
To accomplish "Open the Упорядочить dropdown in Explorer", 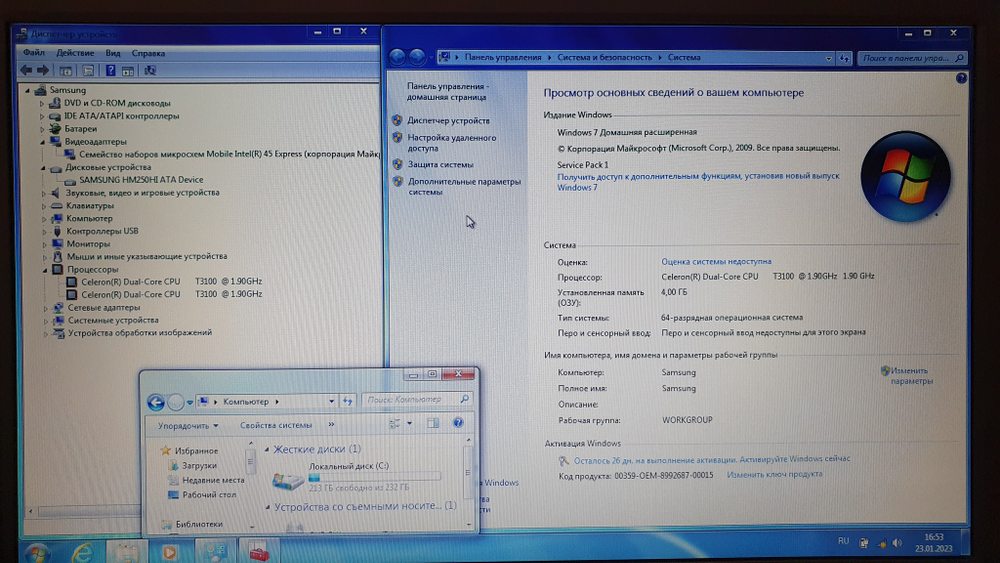I will tap(188, 425).
